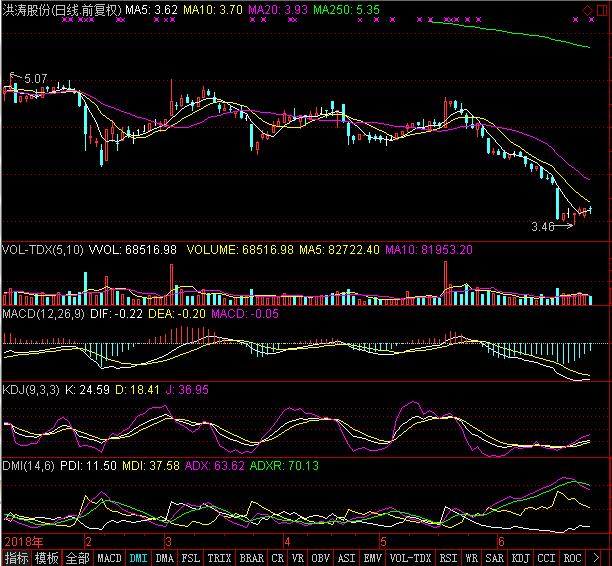Click the ADX: 63.62 value
612x566 pixels.
tap(215, 466)
